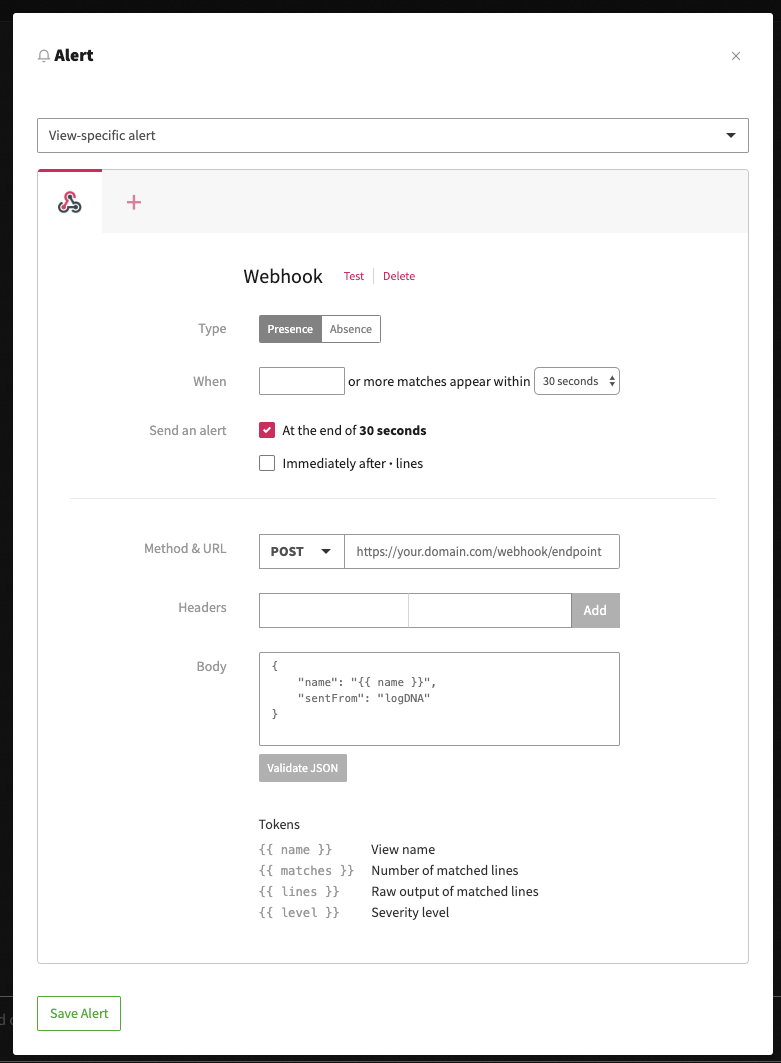Open the Webhook channel tab icon

coord(70,202)
